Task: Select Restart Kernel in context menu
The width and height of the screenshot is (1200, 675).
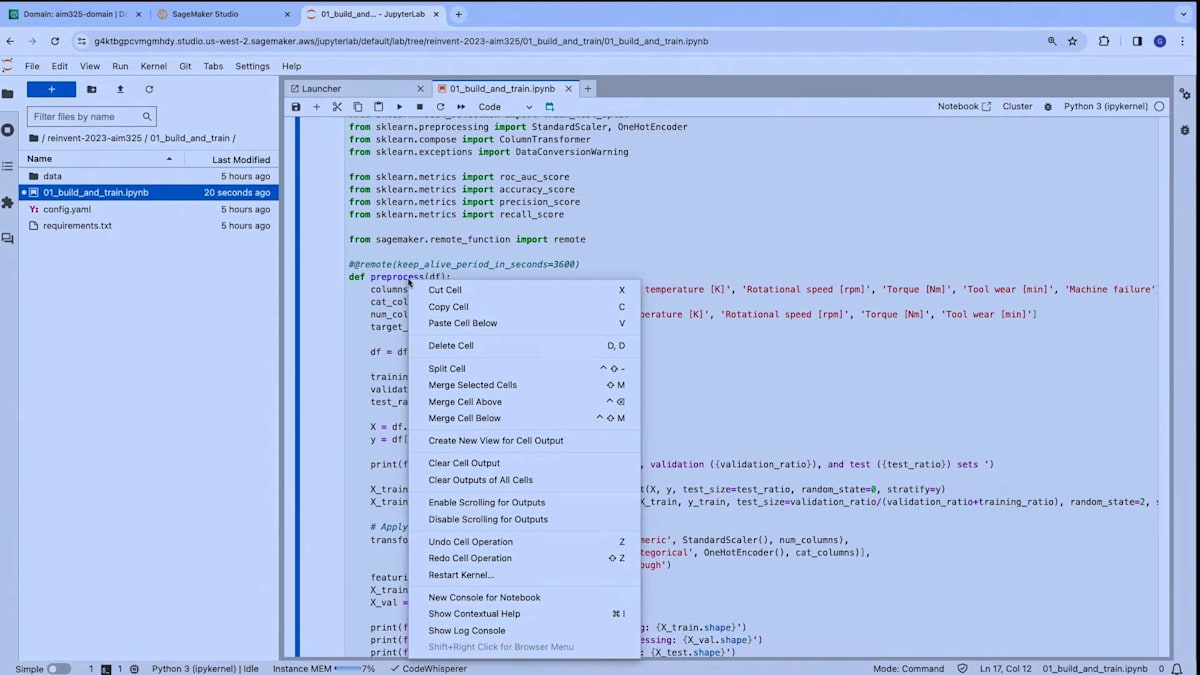Action: [525, 575]
